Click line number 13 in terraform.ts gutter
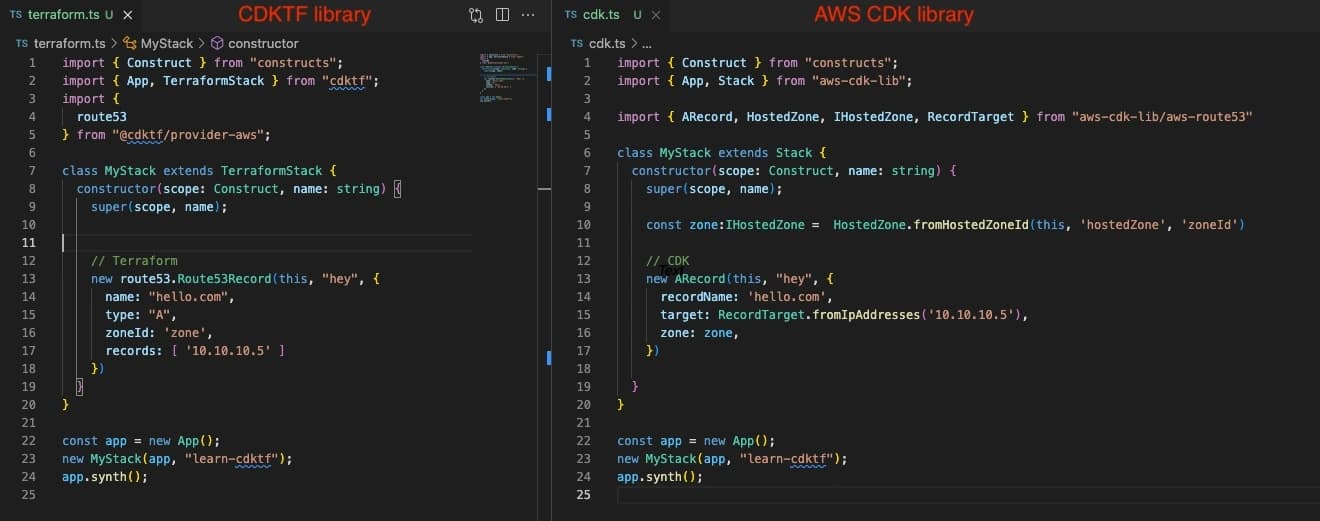 tap(28, 278)
